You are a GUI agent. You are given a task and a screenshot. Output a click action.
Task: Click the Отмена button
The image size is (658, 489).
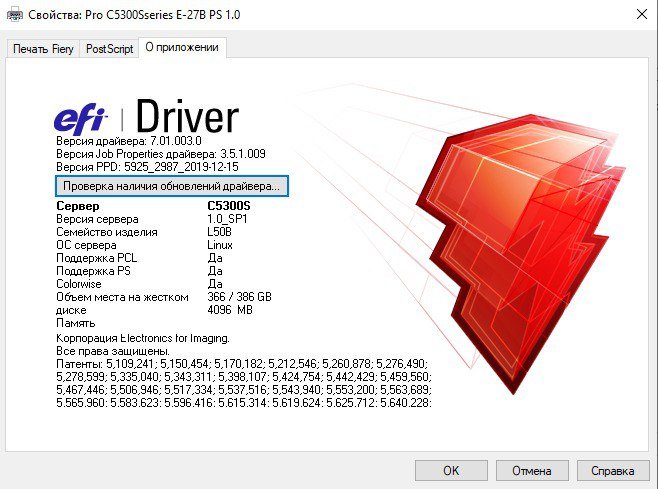pyautogui.click(x=532, y=471)
